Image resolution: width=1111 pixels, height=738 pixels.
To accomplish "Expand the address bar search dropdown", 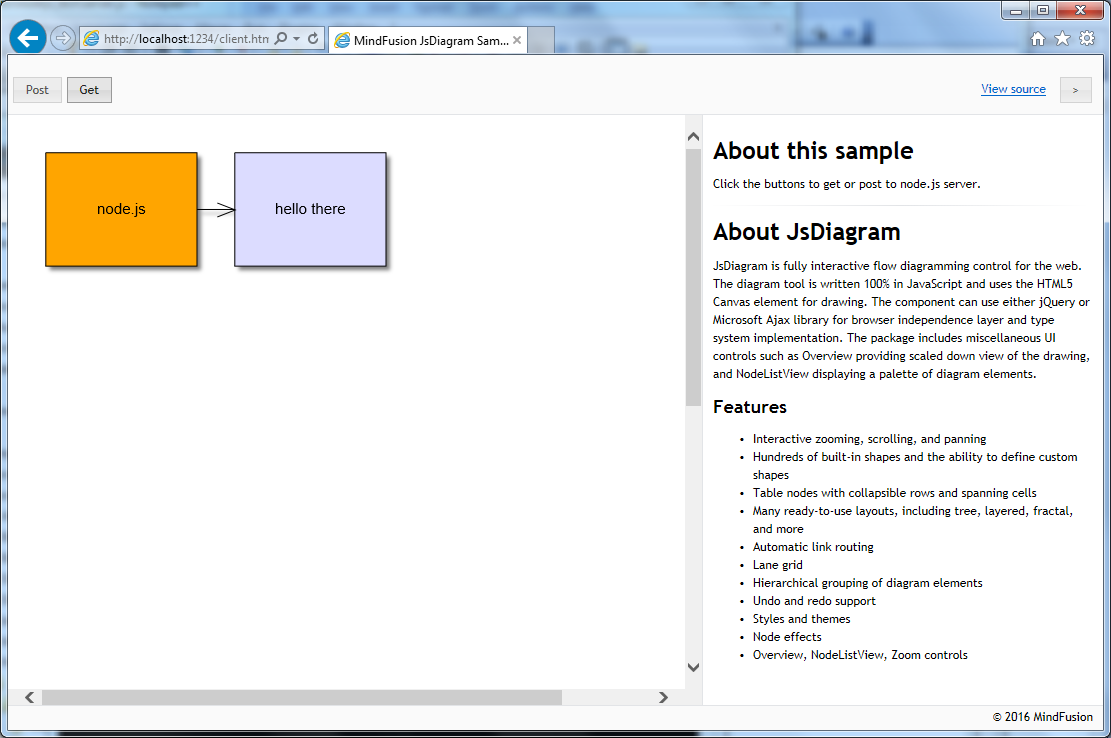I will click(296, 37).
